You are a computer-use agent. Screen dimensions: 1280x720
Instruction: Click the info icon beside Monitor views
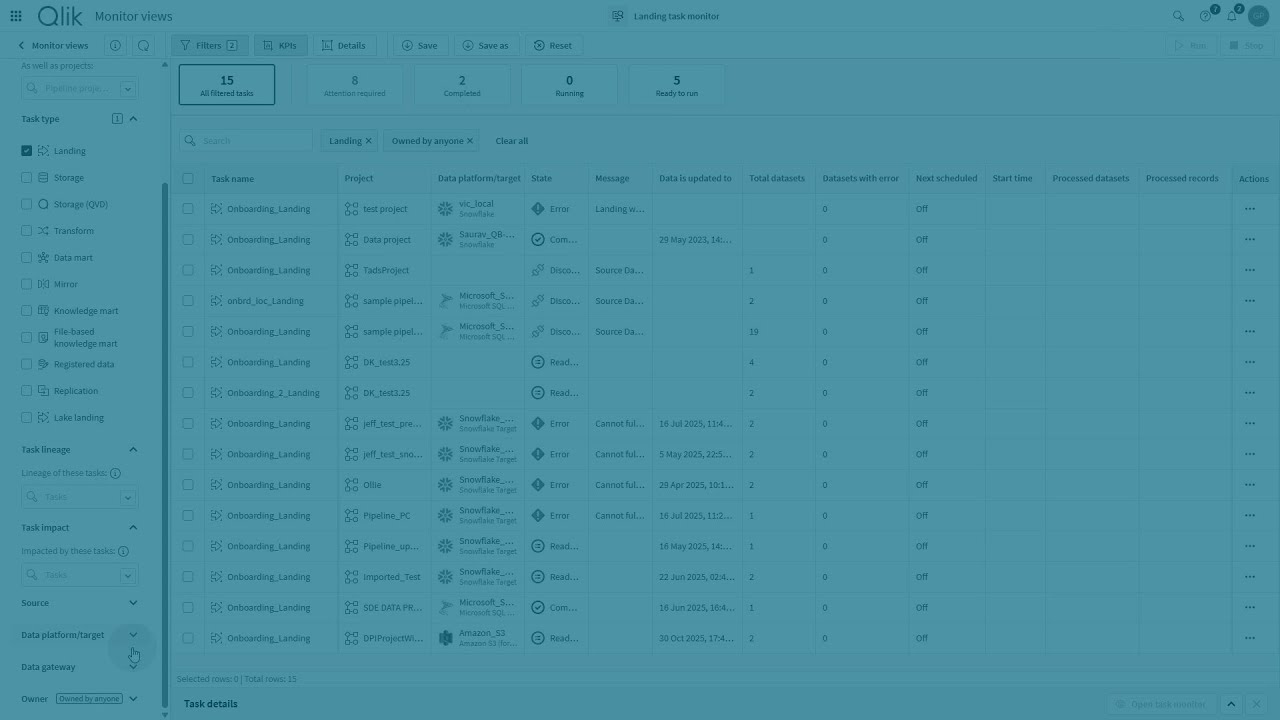click(116, 45)
